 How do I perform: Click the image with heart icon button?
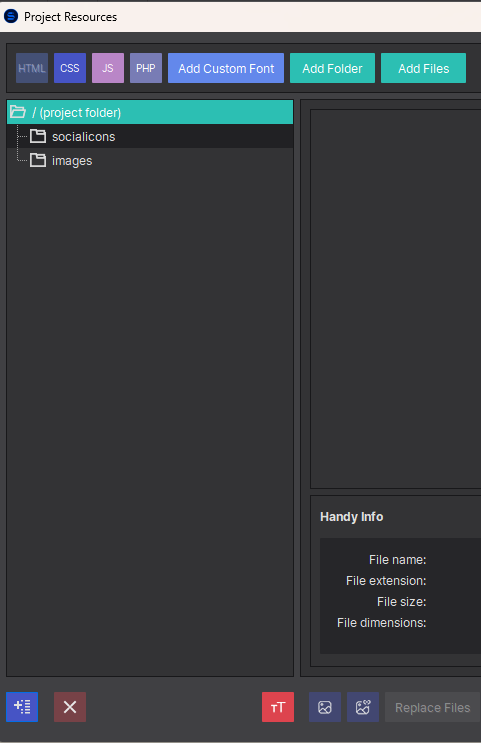pyautogui.click(x=363, y=707)
